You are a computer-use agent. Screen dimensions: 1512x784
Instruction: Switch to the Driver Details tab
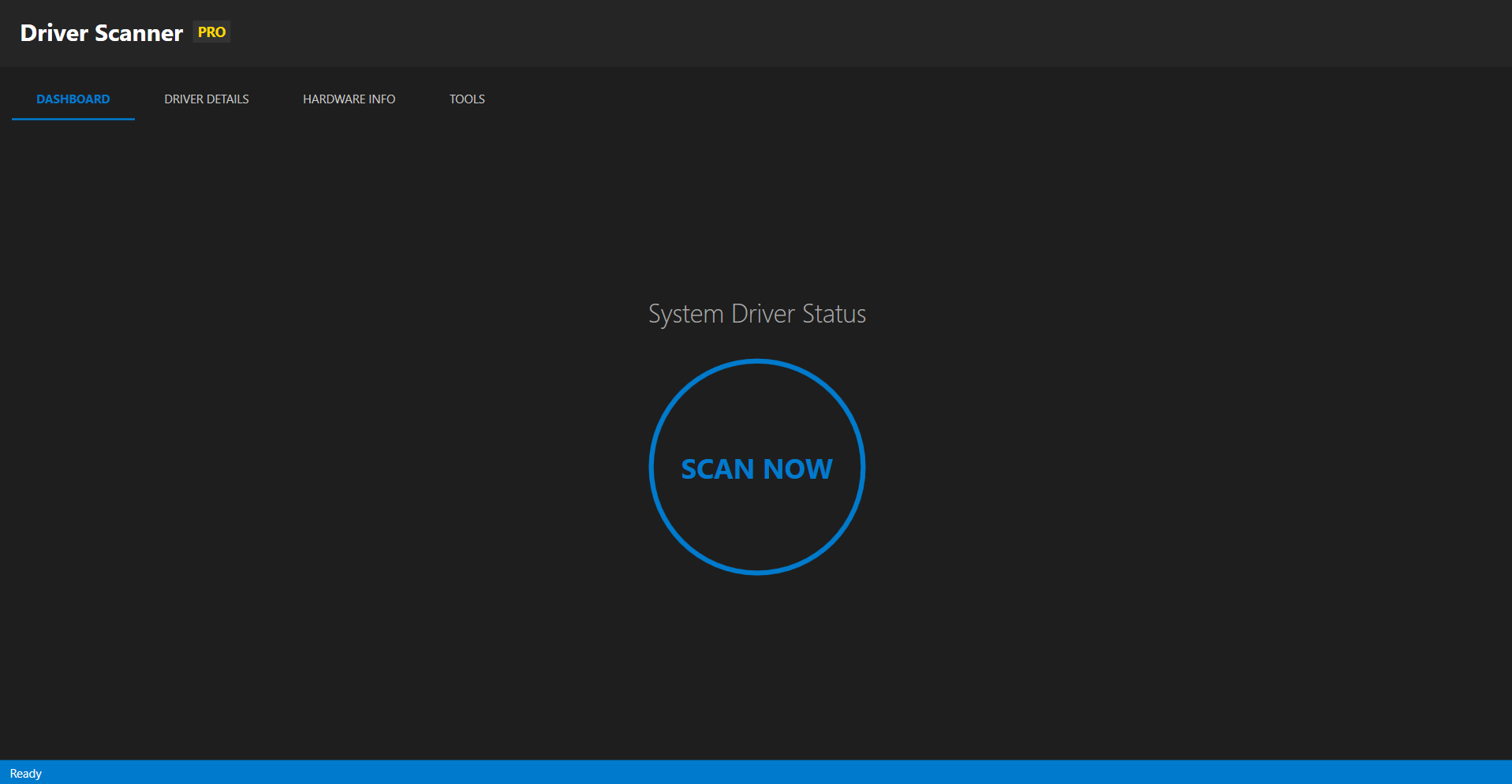[x=206, y=99]
